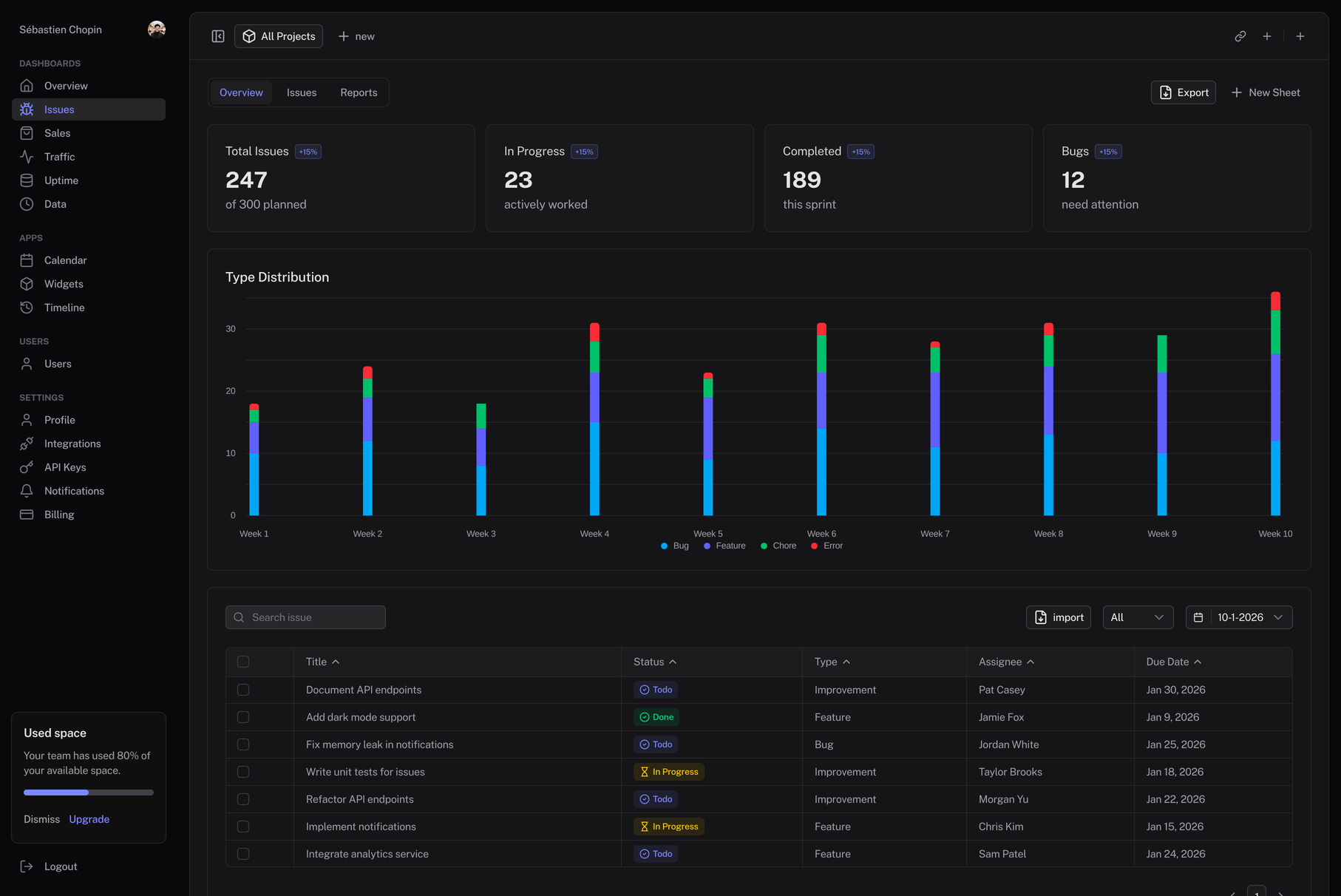1341x896 pixels.
Task: Click the used space progress bar
Action: [x=88, y=792]
